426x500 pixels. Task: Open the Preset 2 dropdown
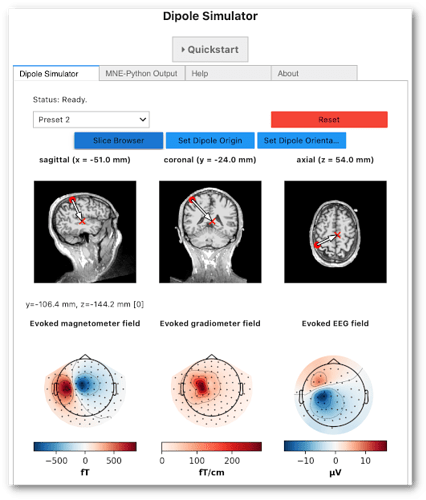point(91,119)
